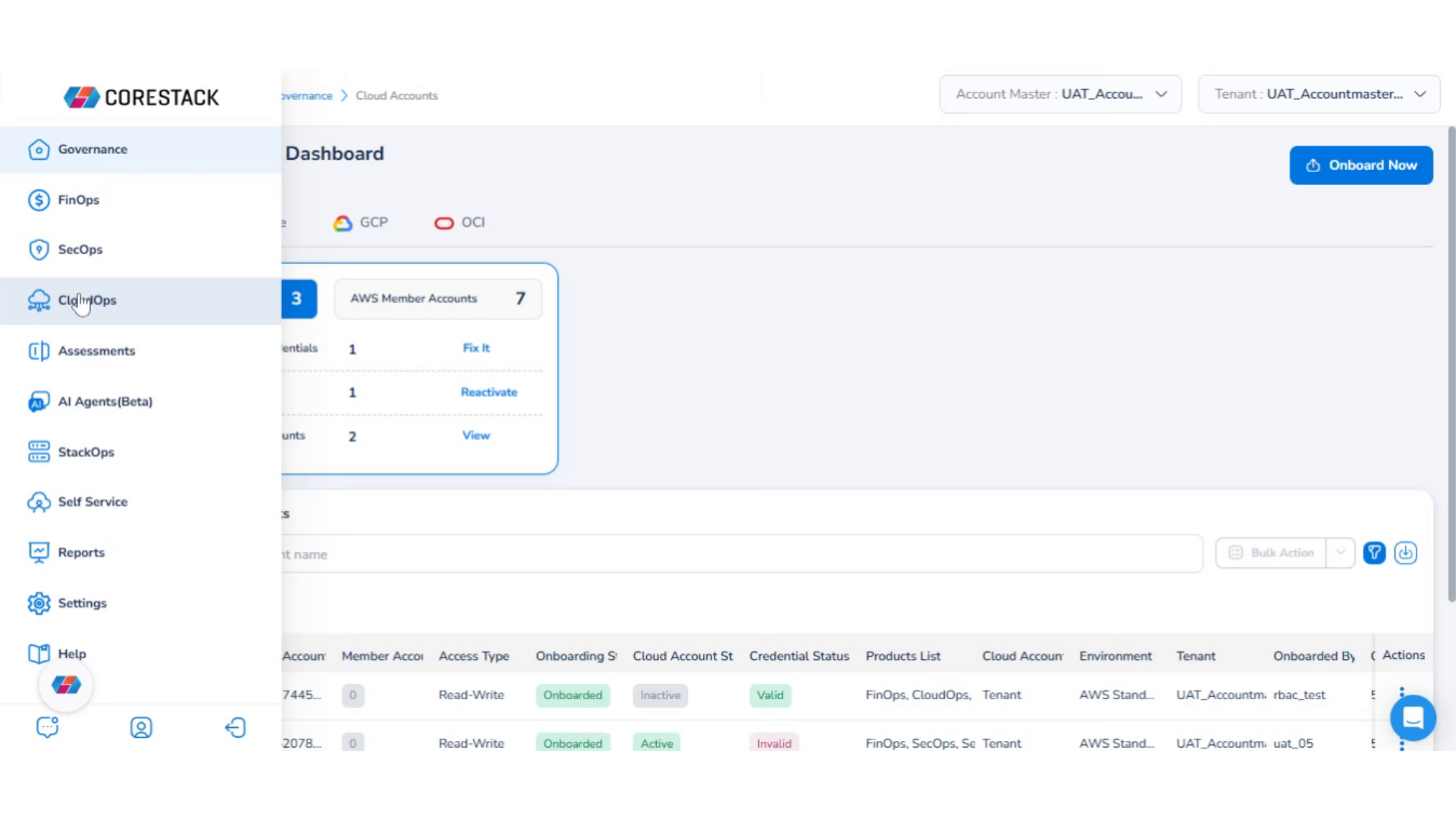Click the Fix It link
Screen dimensions: 1456x819
pyautogui.click(x=476, y=348)
